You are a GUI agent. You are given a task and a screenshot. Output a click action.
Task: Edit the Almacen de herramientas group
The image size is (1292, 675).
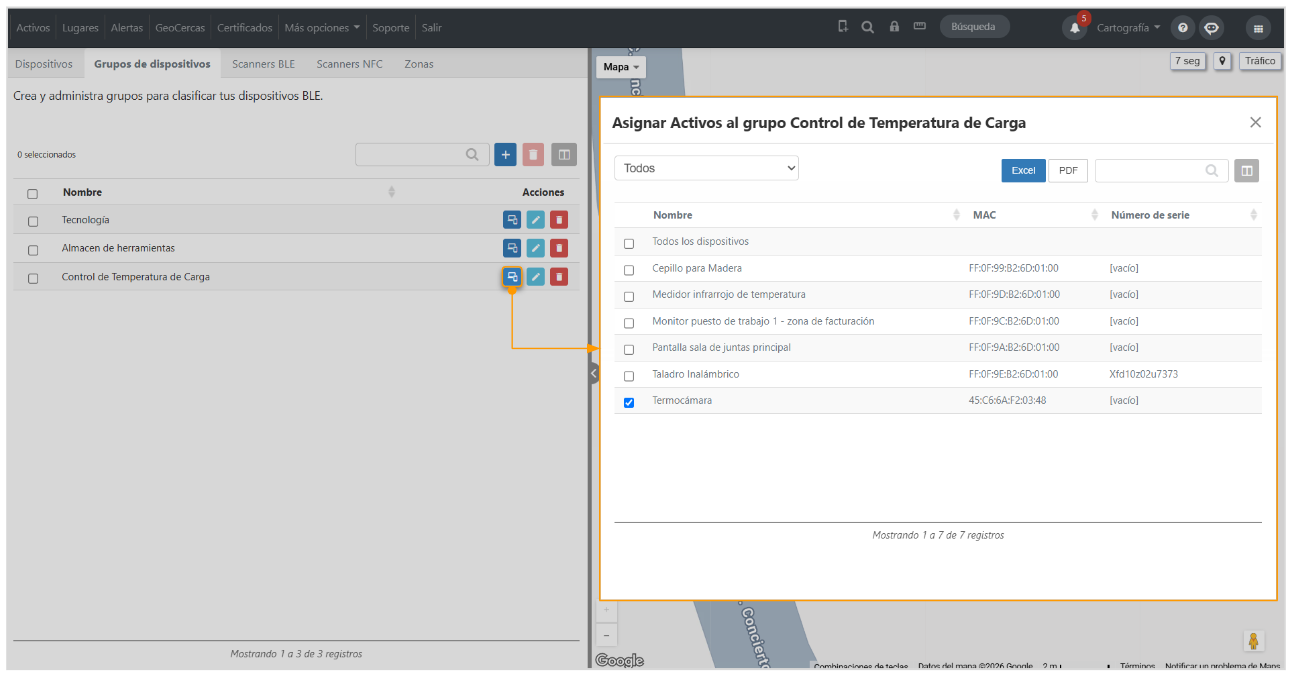[x=536, y=248]
